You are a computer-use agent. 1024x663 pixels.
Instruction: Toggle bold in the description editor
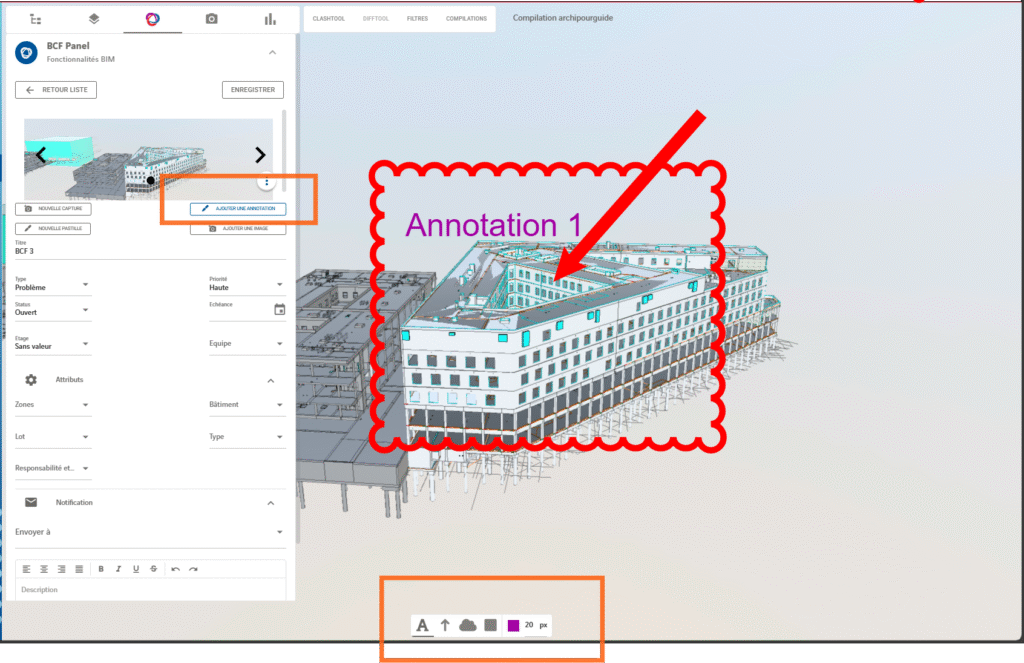pos(101,569)
